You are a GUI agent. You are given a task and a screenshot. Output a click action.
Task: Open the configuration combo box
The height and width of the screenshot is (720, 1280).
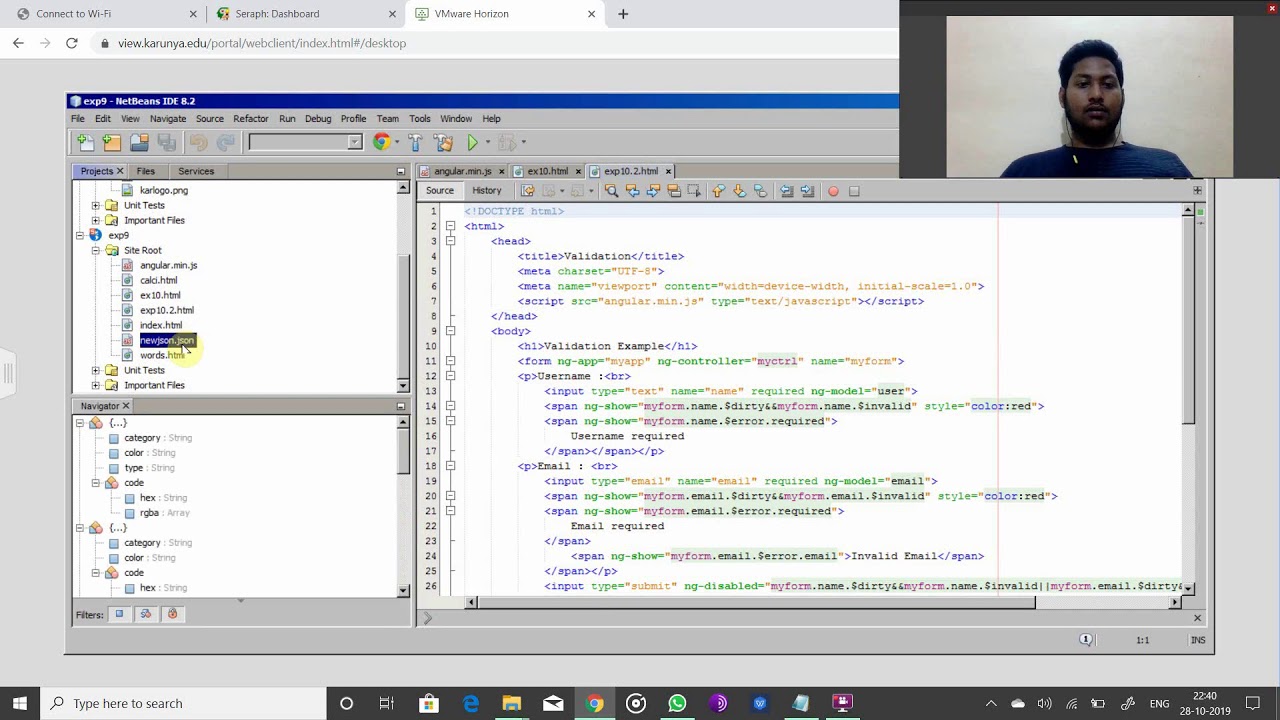click(305, 143)
